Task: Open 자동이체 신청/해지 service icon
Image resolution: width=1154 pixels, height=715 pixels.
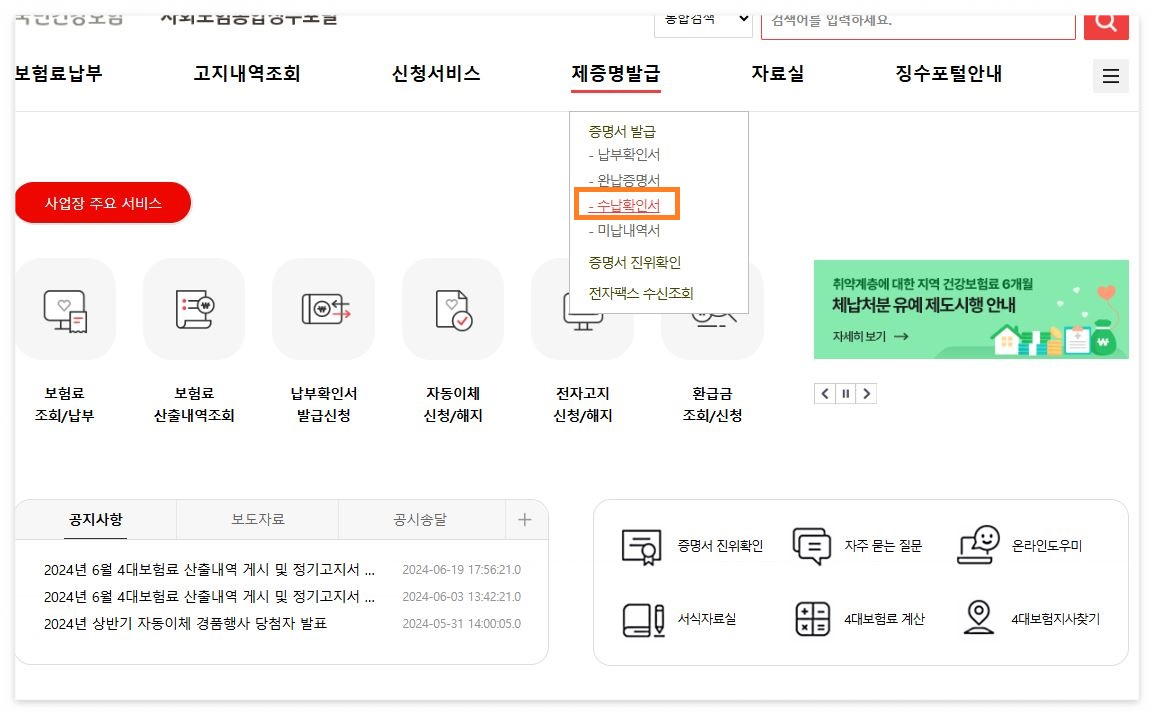Action: point(453,310)
